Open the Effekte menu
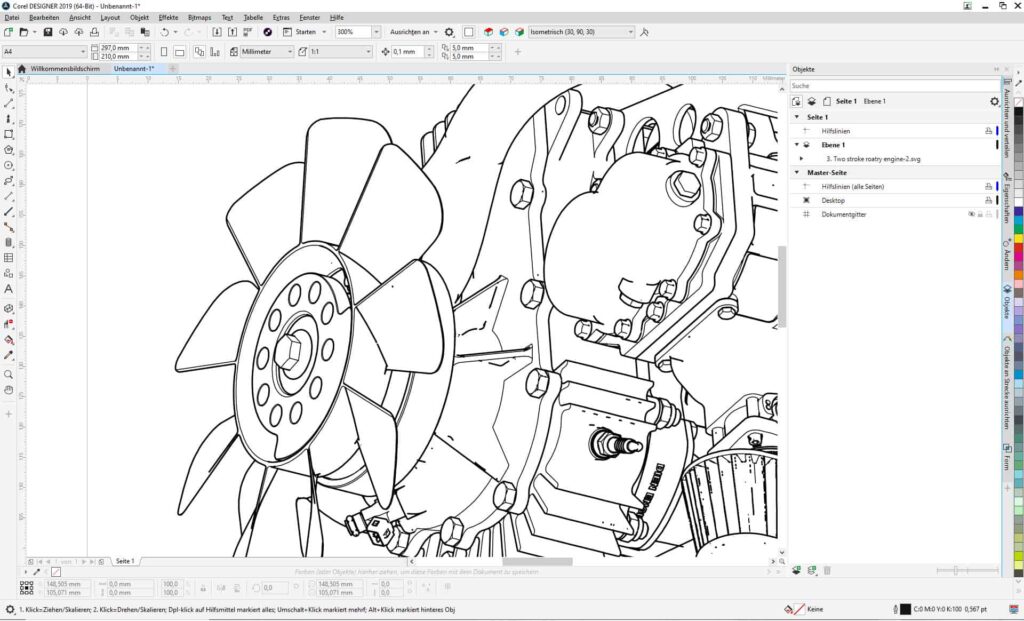This screenshot has width=1024, height=621. [168, 18]
